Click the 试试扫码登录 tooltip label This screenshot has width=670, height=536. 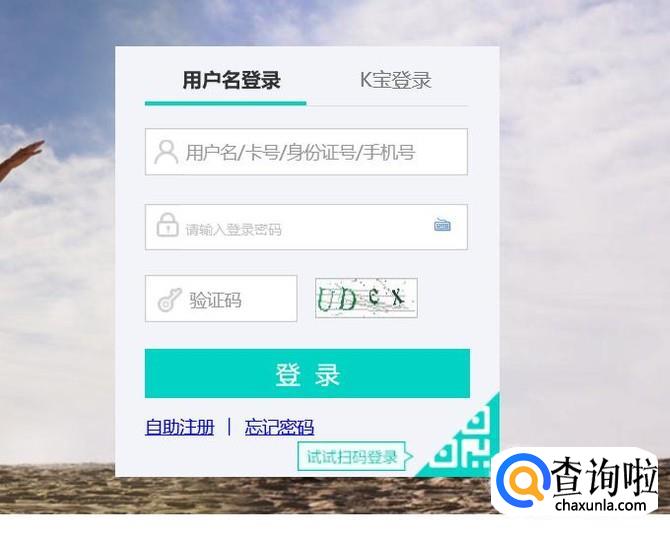[x=352, y=457]
